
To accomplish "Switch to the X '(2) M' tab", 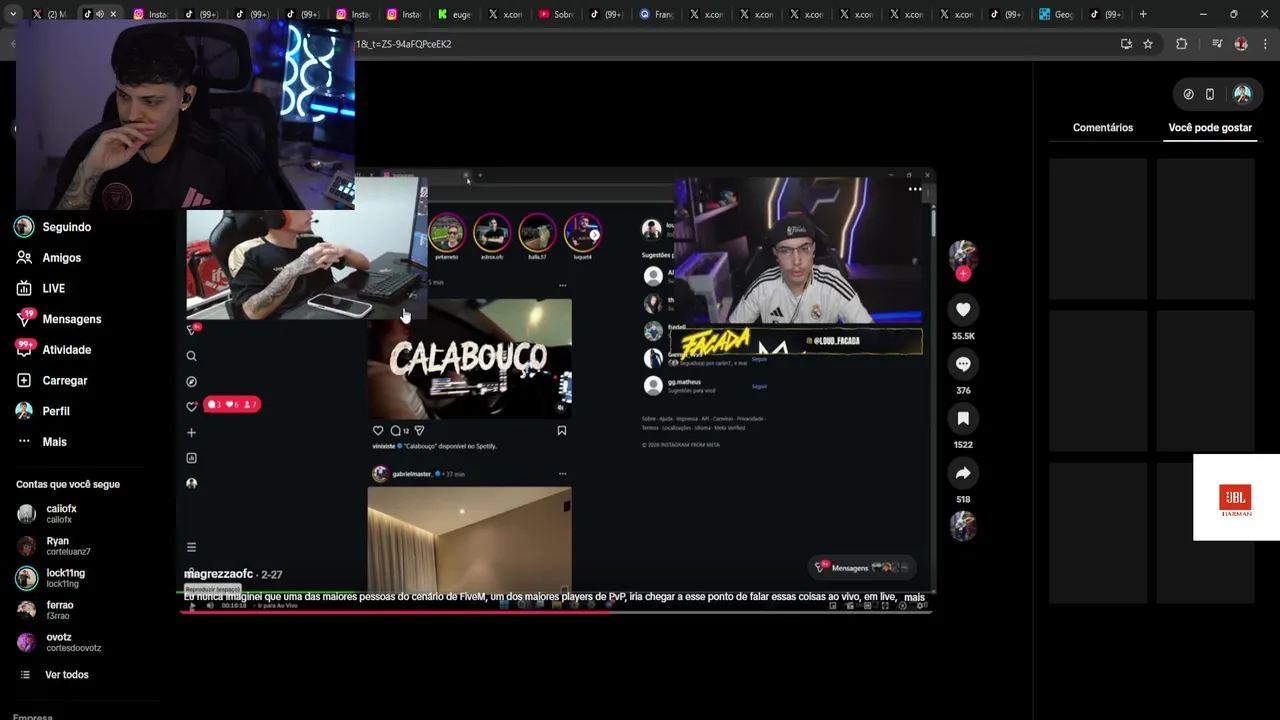I will pos(50,14).
